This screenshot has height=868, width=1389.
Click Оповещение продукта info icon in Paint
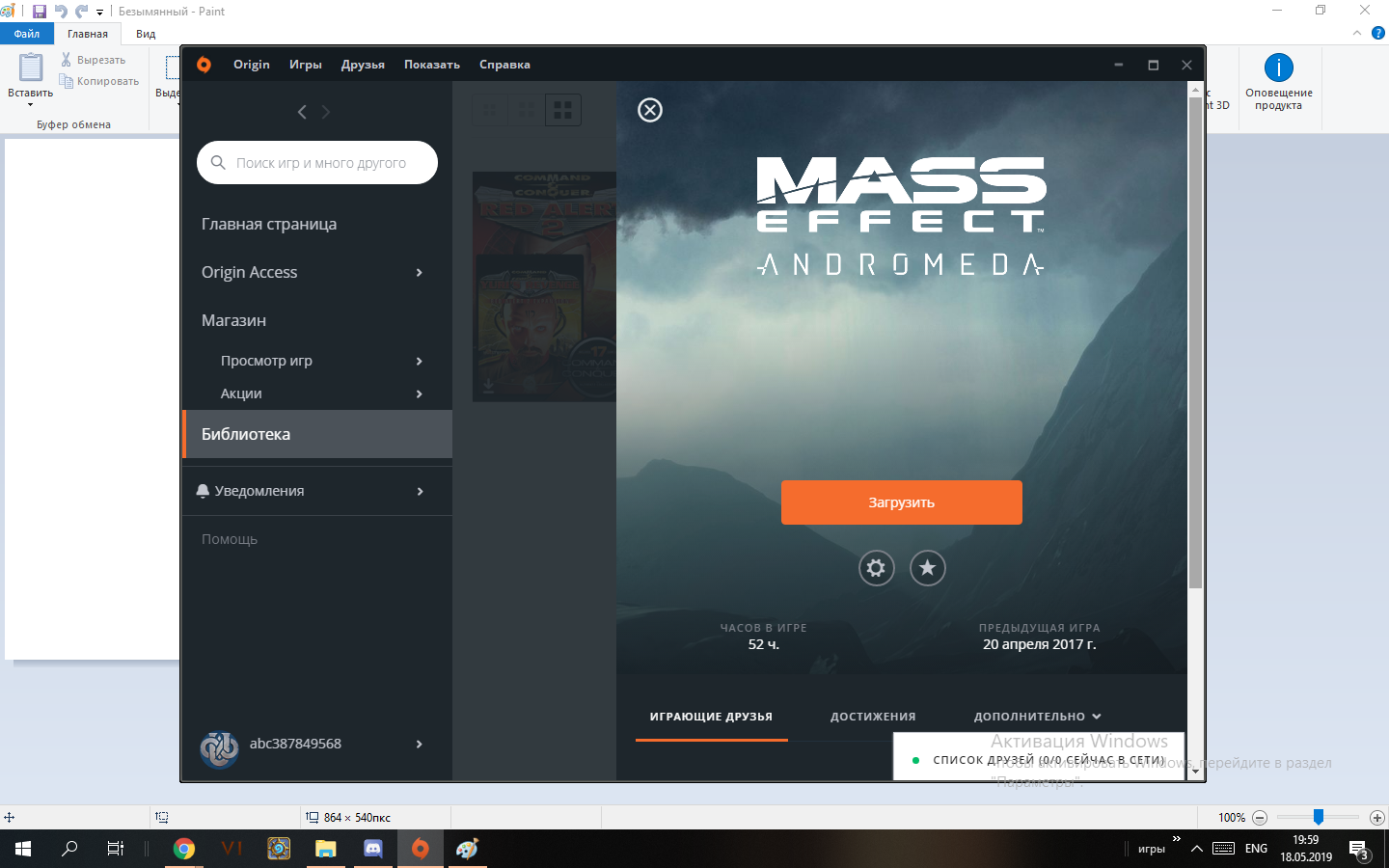[1279, 68]
